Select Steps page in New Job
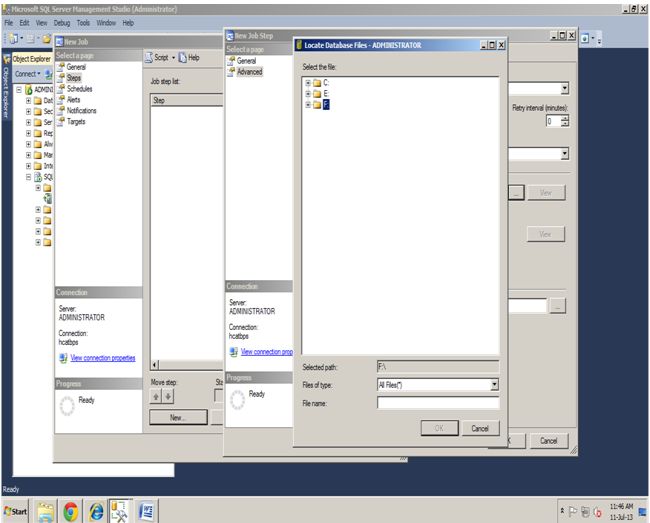 (73, 77)
